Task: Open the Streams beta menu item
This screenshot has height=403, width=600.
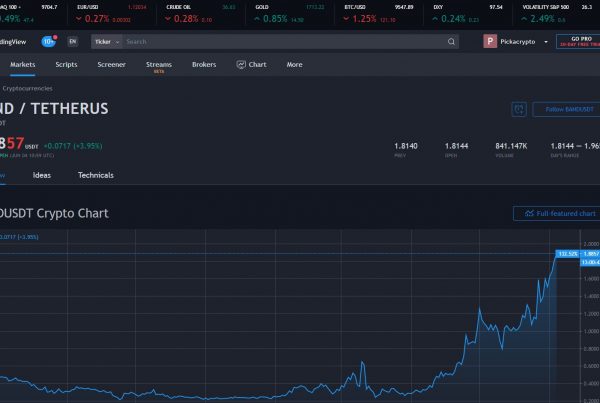Action: pos(159,66)
